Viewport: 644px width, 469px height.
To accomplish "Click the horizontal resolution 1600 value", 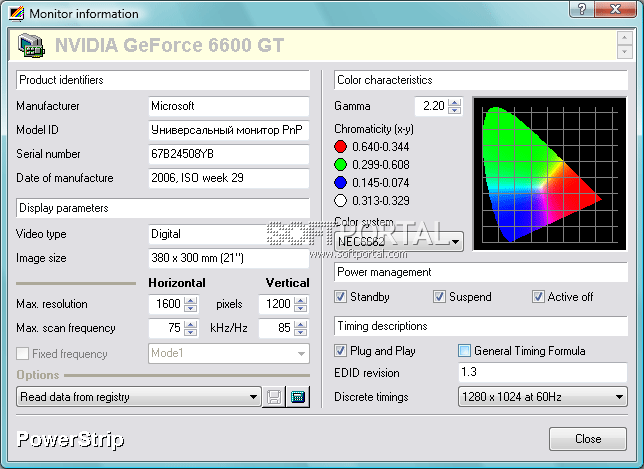I will [166, 304].
